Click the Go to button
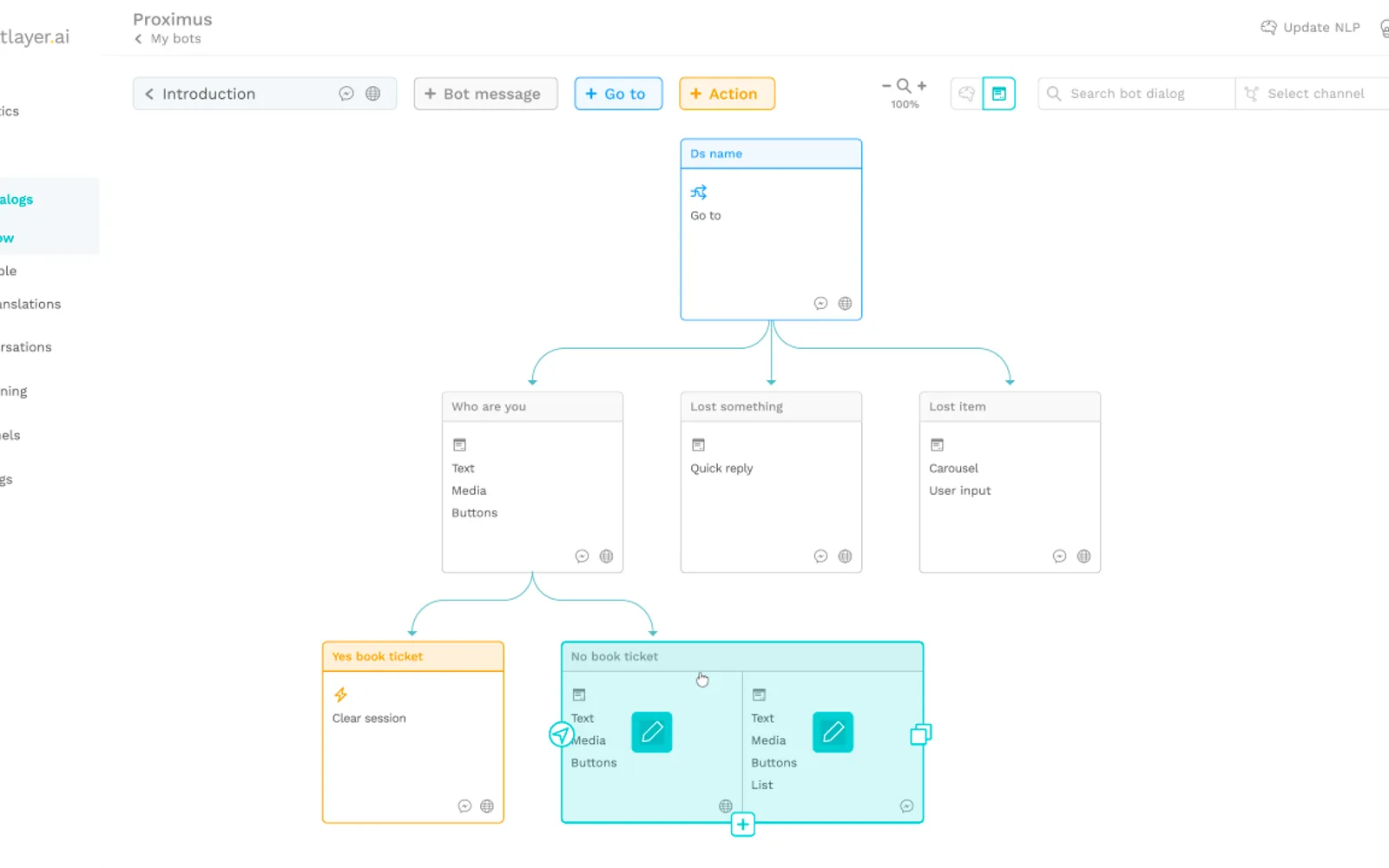1389x868 pixels. [618, 94]
